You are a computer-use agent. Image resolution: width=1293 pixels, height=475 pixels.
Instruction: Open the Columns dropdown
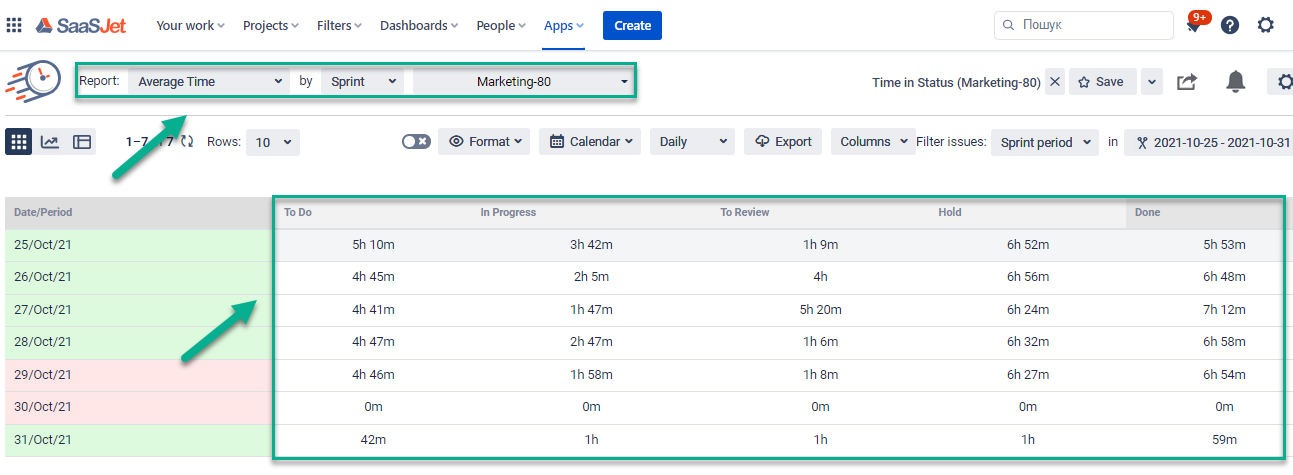[872, 142]
